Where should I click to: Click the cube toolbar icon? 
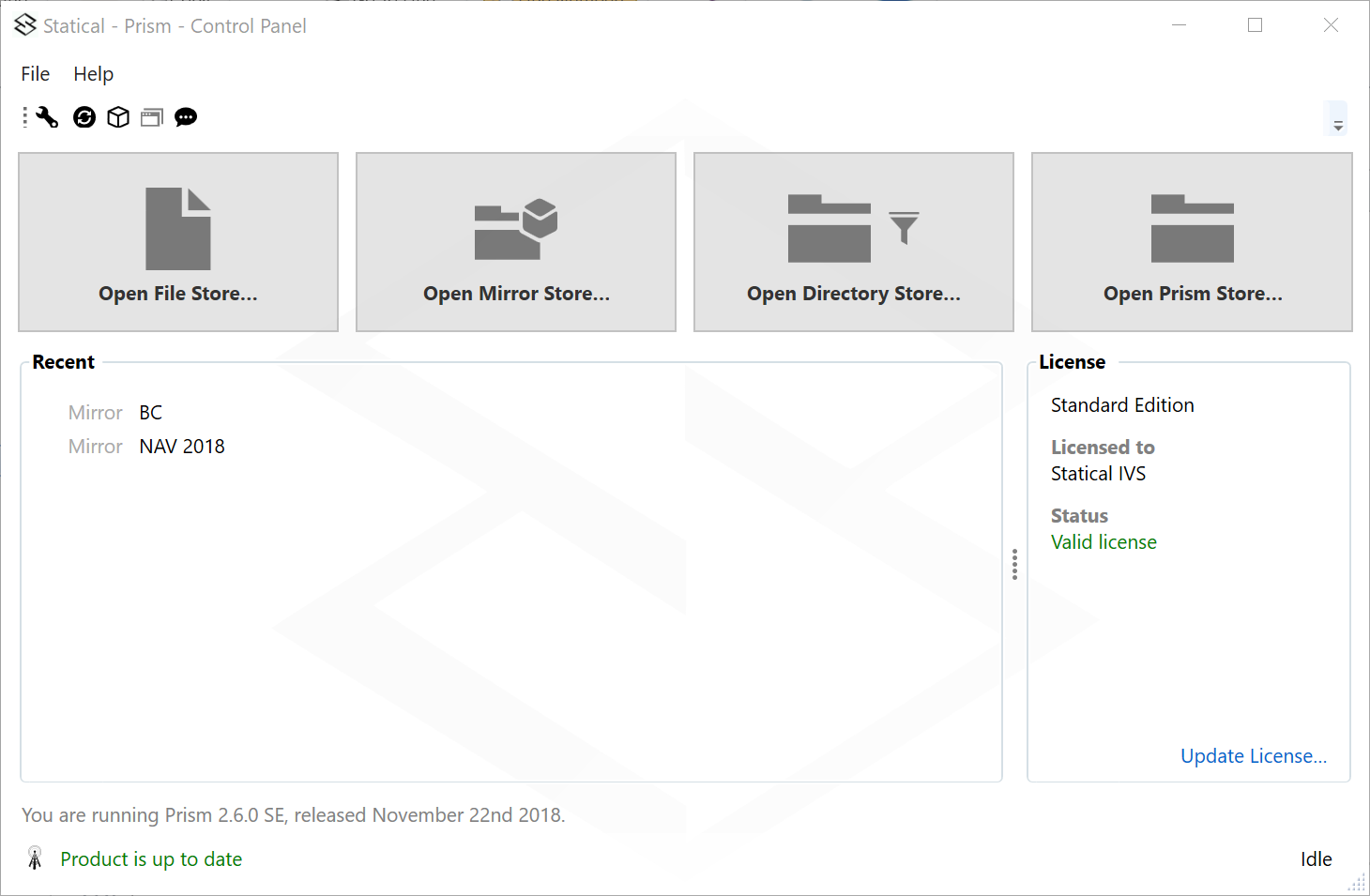[x=118, y=117]
